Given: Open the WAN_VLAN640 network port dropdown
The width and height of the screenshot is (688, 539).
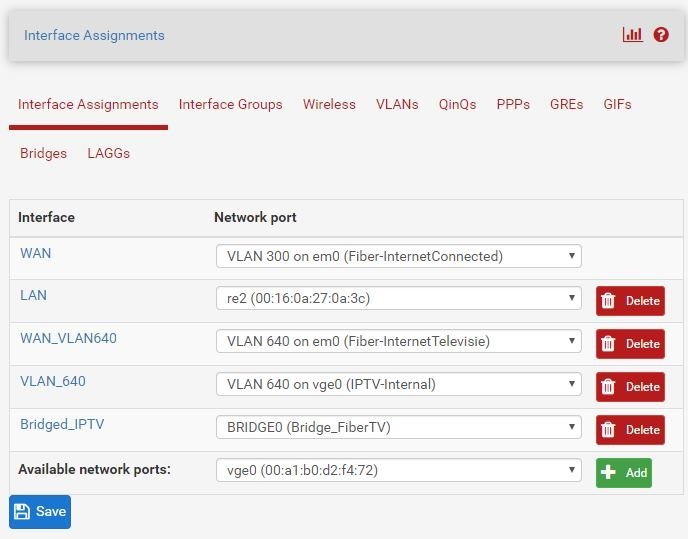Looking at the screenshot, I should (398, 341).
